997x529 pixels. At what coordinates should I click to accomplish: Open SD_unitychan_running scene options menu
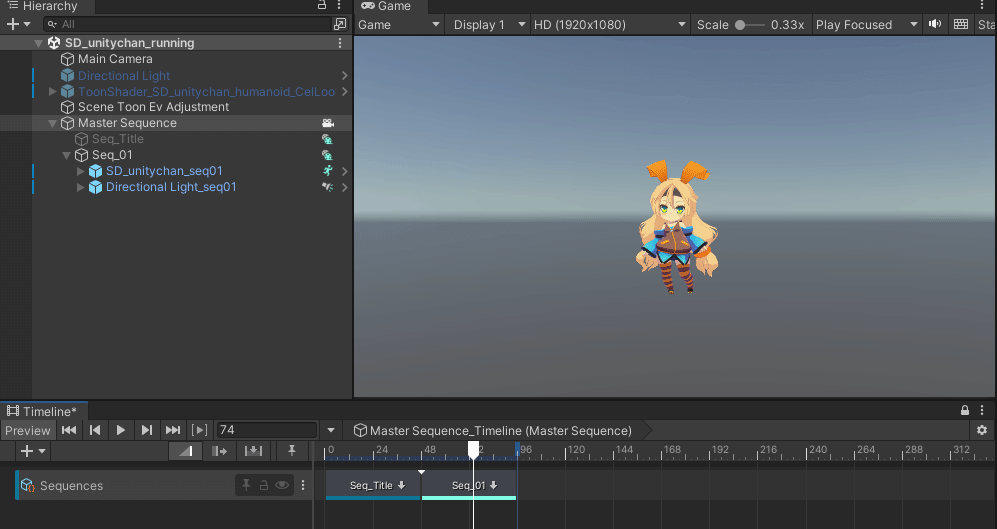340,43
